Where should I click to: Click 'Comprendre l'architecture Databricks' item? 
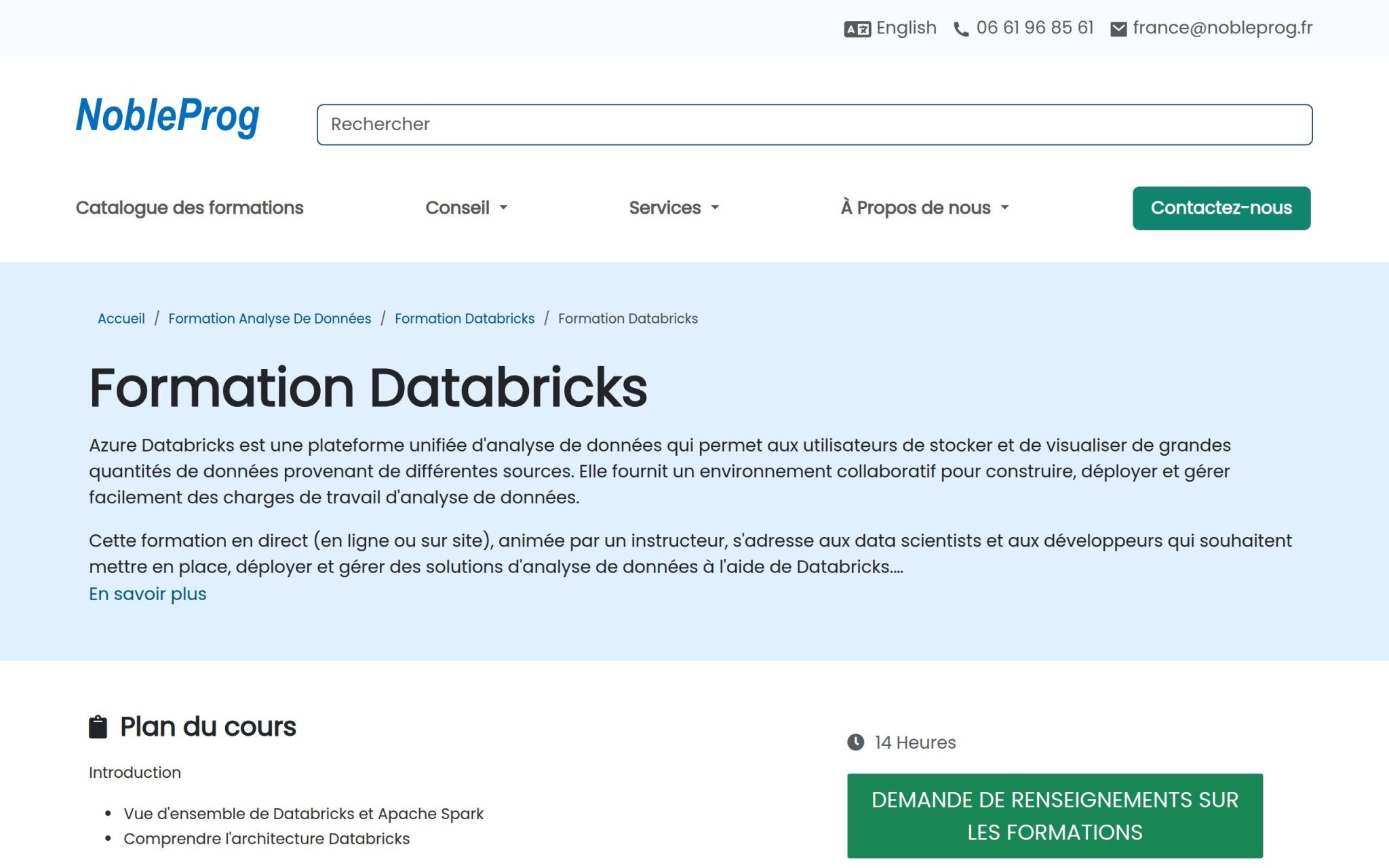pos(267,839)
